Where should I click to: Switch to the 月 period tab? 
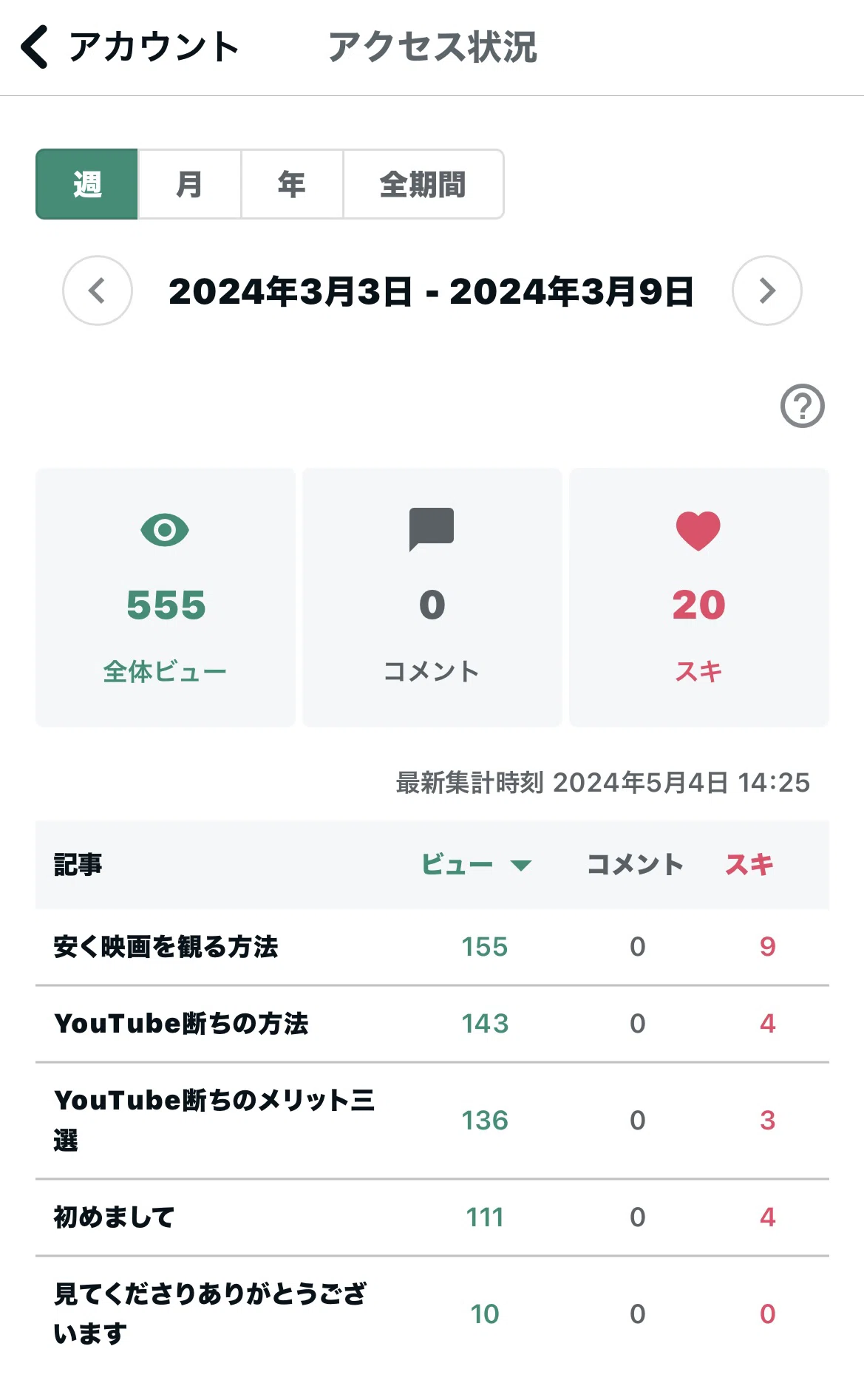[x=190, y=184]
